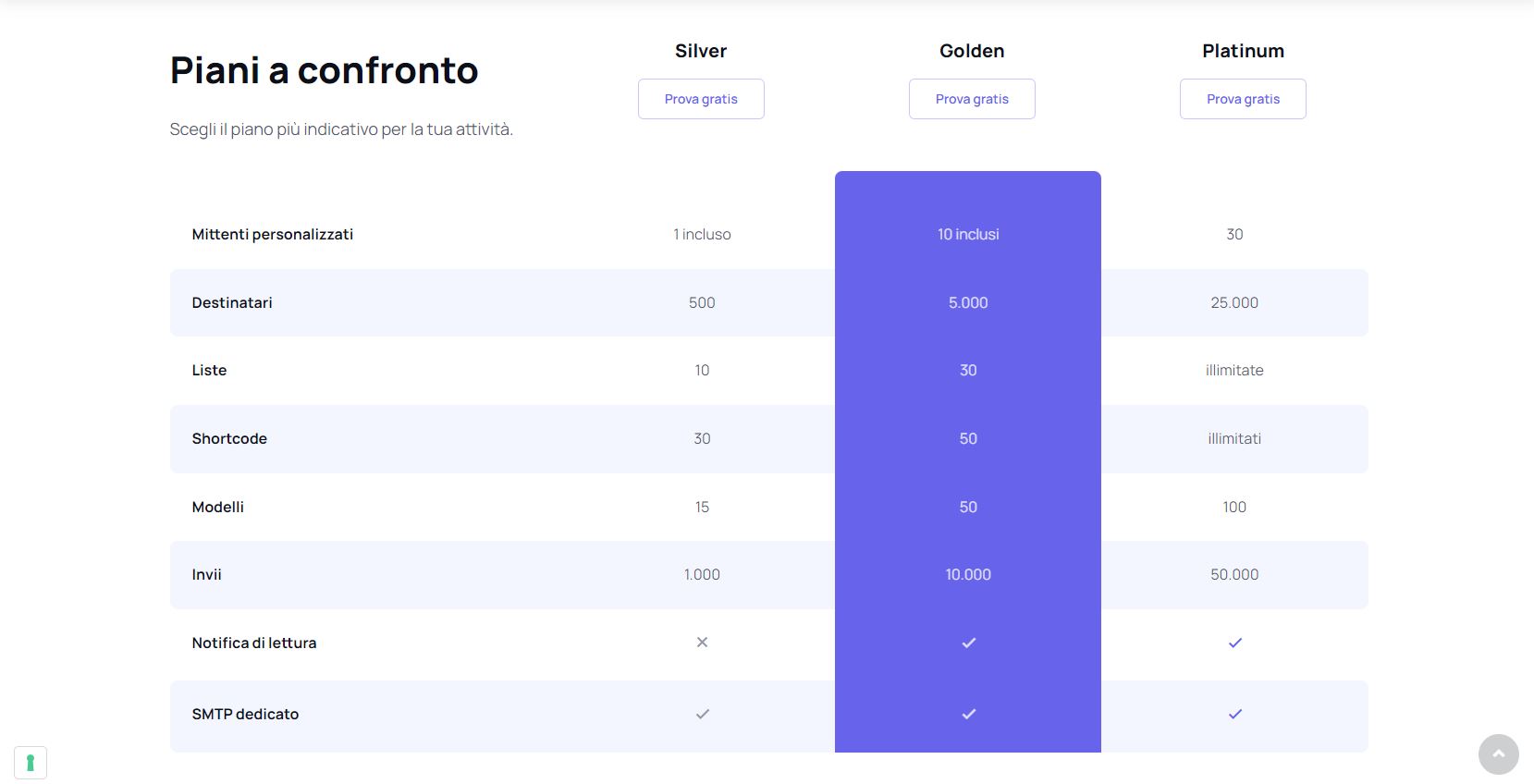The image size is (1534, 784).
Task: Click the Golden Modelli value 50
Action: tap(968, 507)
